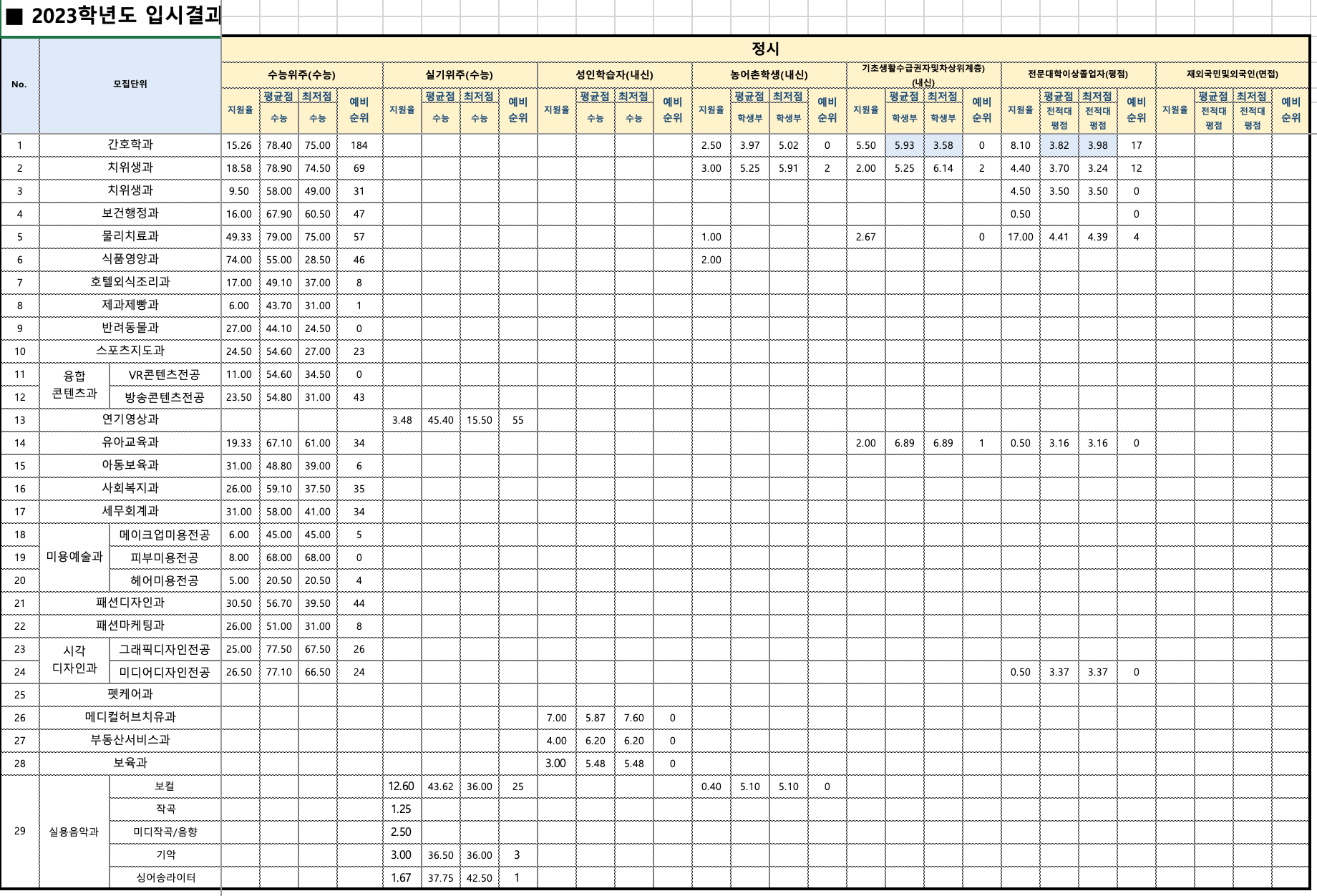Image resolution: width=1317 pixels, height=896 pixels.
Task: Click the 18.58 application rate cell
Action: 239,168
